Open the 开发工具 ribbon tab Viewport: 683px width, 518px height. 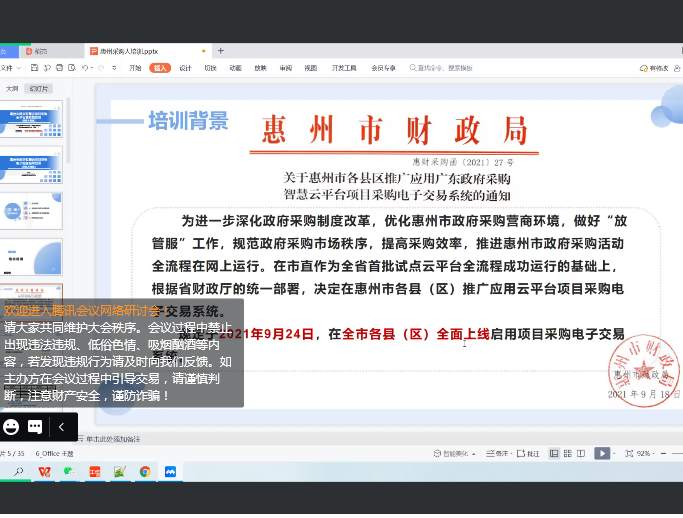[x=344, y=68]
